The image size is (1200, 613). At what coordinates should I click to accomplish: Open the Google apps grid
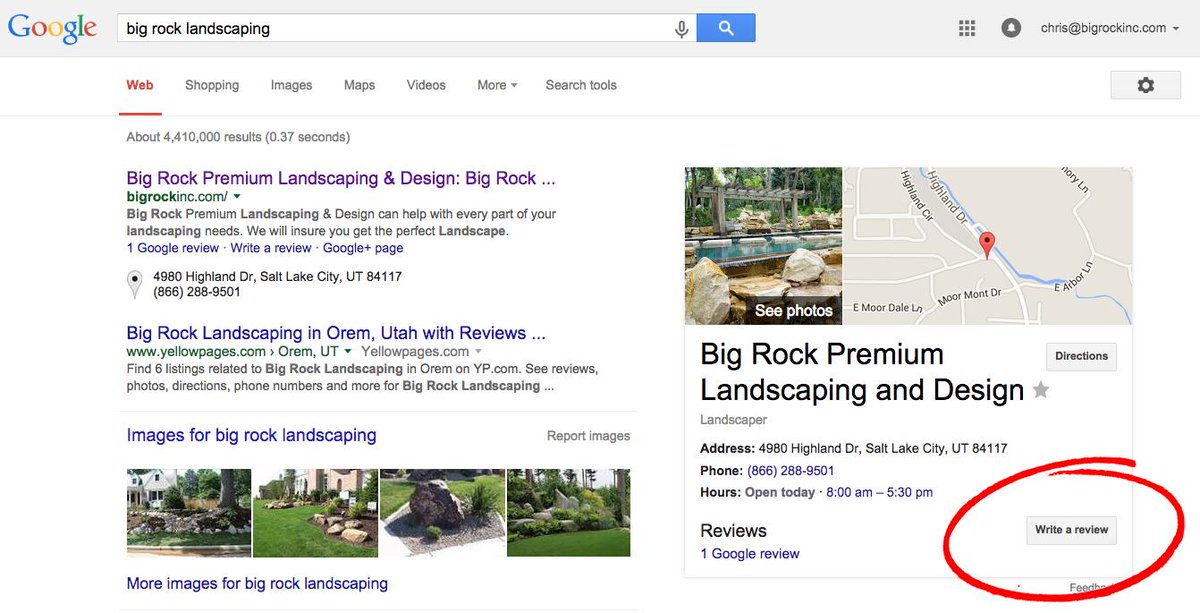[x=967, y=29]
